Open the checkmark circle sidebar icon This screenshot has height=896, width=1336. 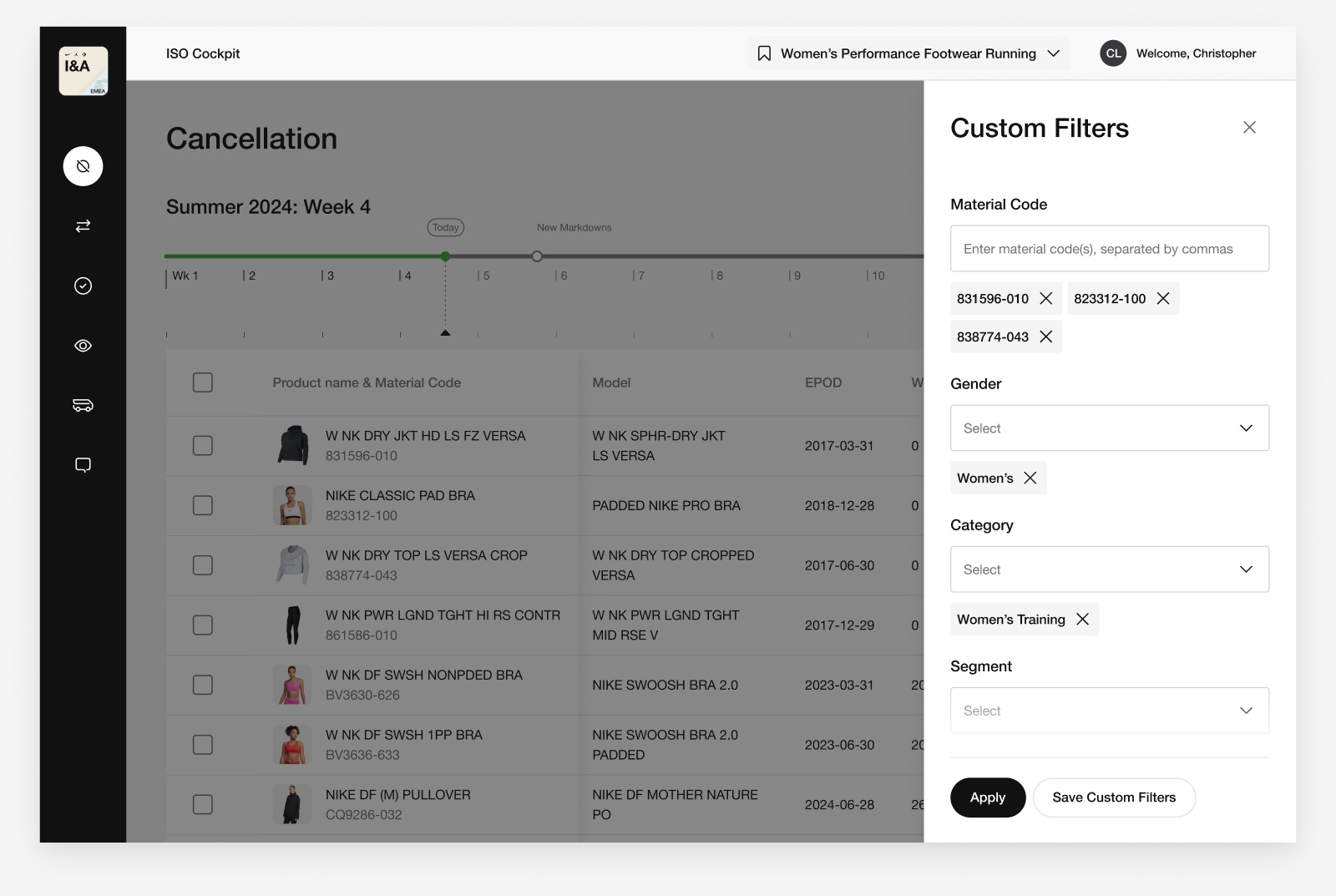click(x=83, y=286)
